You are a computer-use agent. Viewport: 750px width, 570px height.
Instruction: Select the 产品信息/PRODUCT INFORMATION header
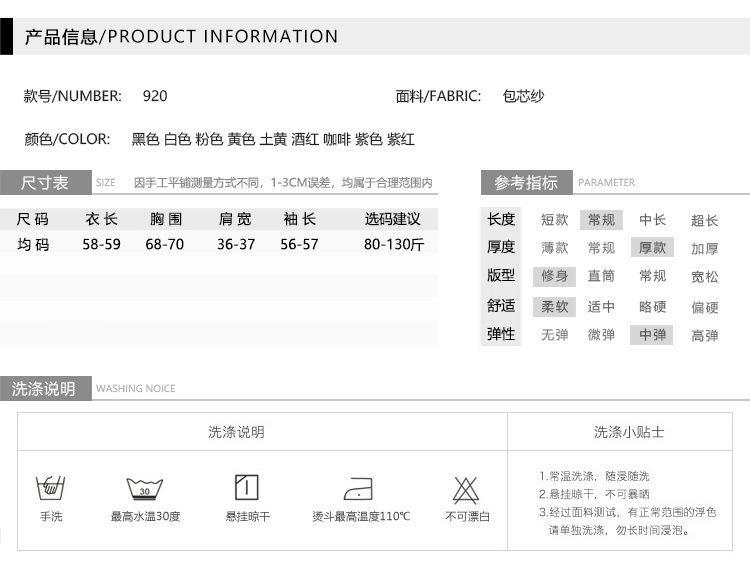(181, 36)
